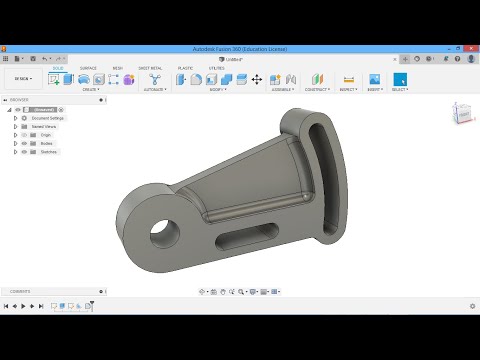Select the Create Sketch tool
Image resolution: width=480 pixels, height=360 pixels.
[x=54, y=79]
